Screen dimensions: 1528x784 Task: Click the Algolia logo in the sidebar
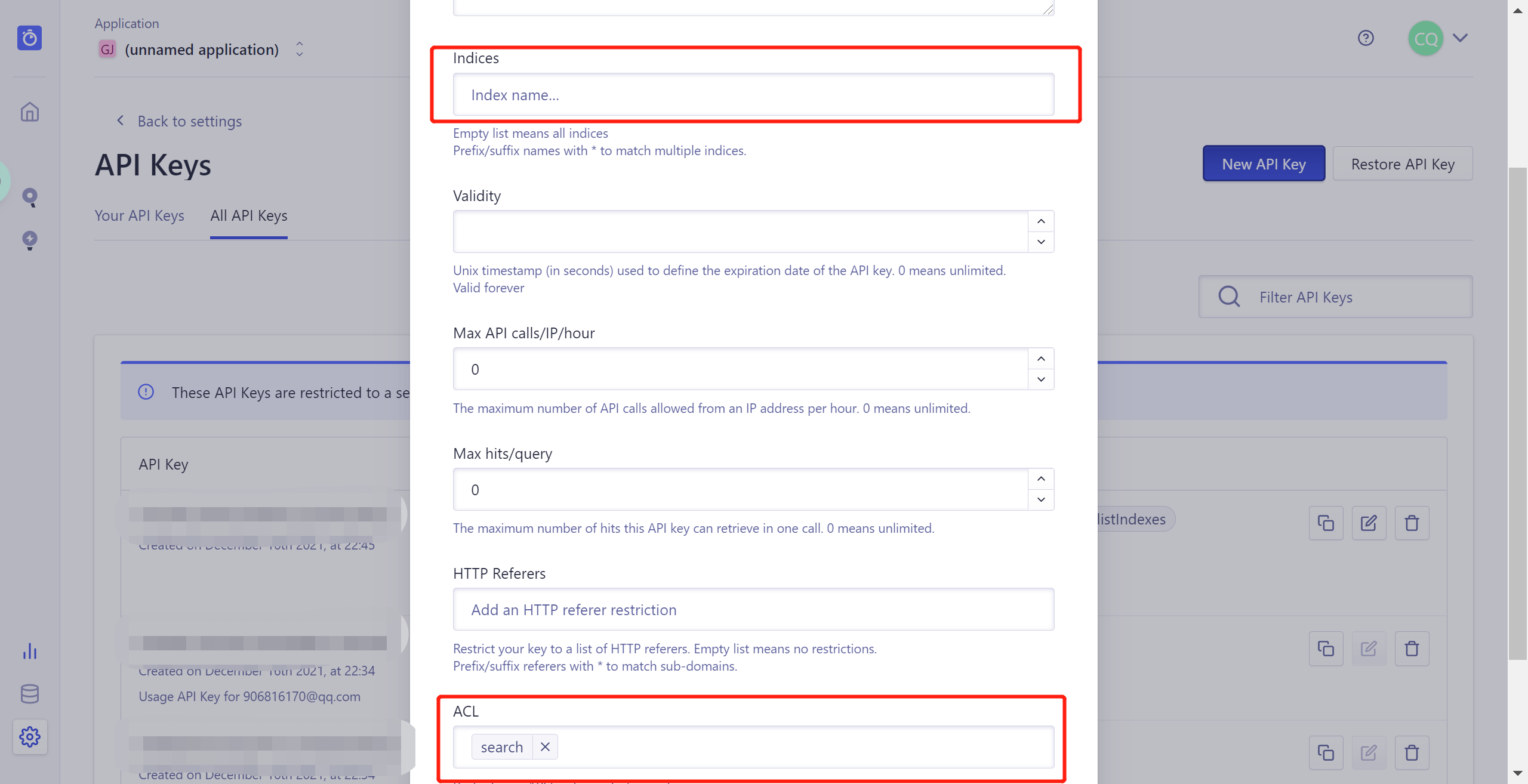click(29, 38)
